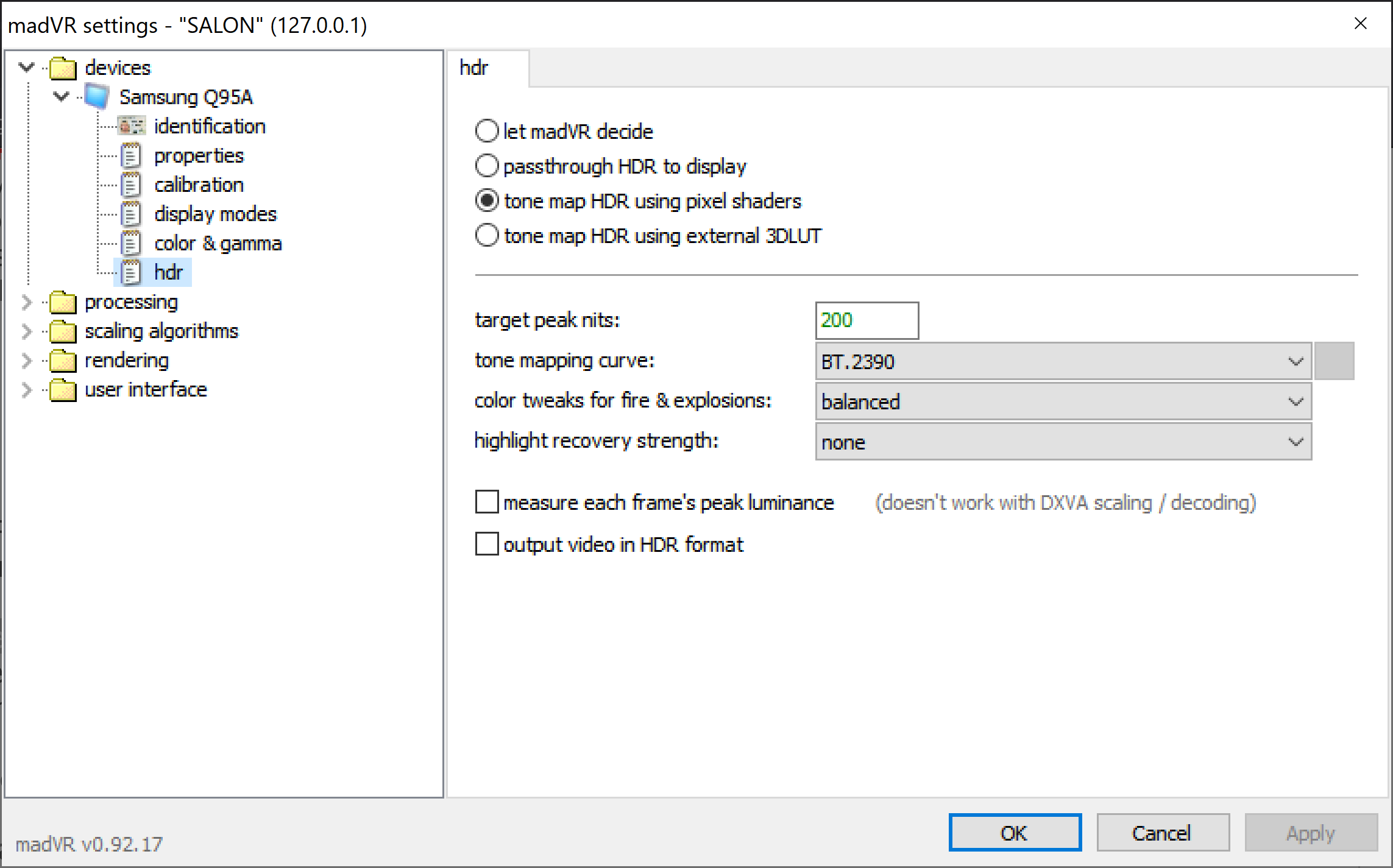Click the target peak nits input field

[x=867, y=320]
